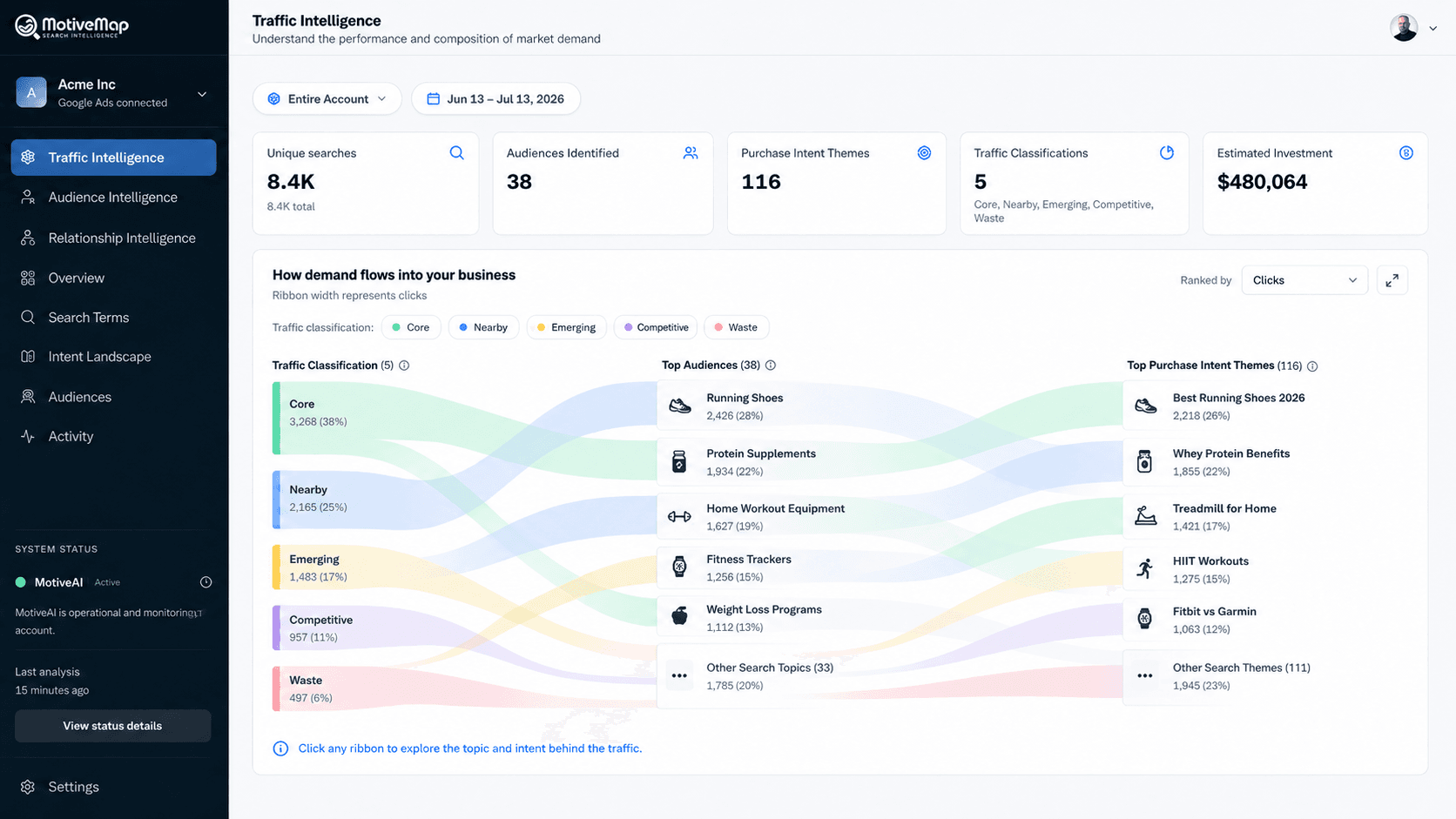This screenshot has width=1456, height=819.
Task: Click the Best Running Shoes 2026 shoe icon
Action: [x=1146, y=406]
